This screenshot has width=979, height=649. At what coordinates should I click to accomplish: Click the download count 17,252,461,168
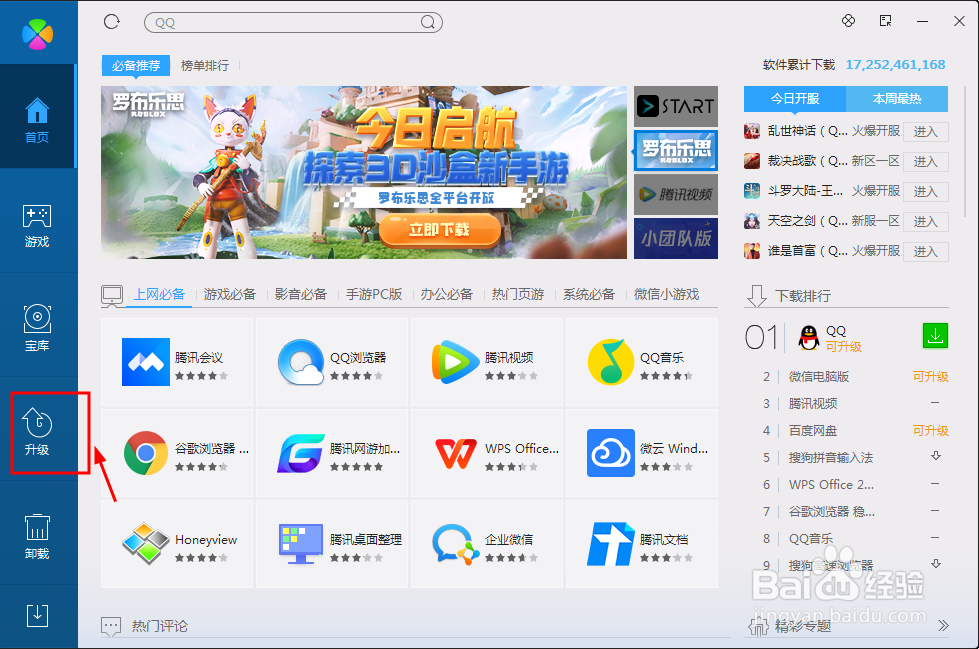(x=895, y=64)
